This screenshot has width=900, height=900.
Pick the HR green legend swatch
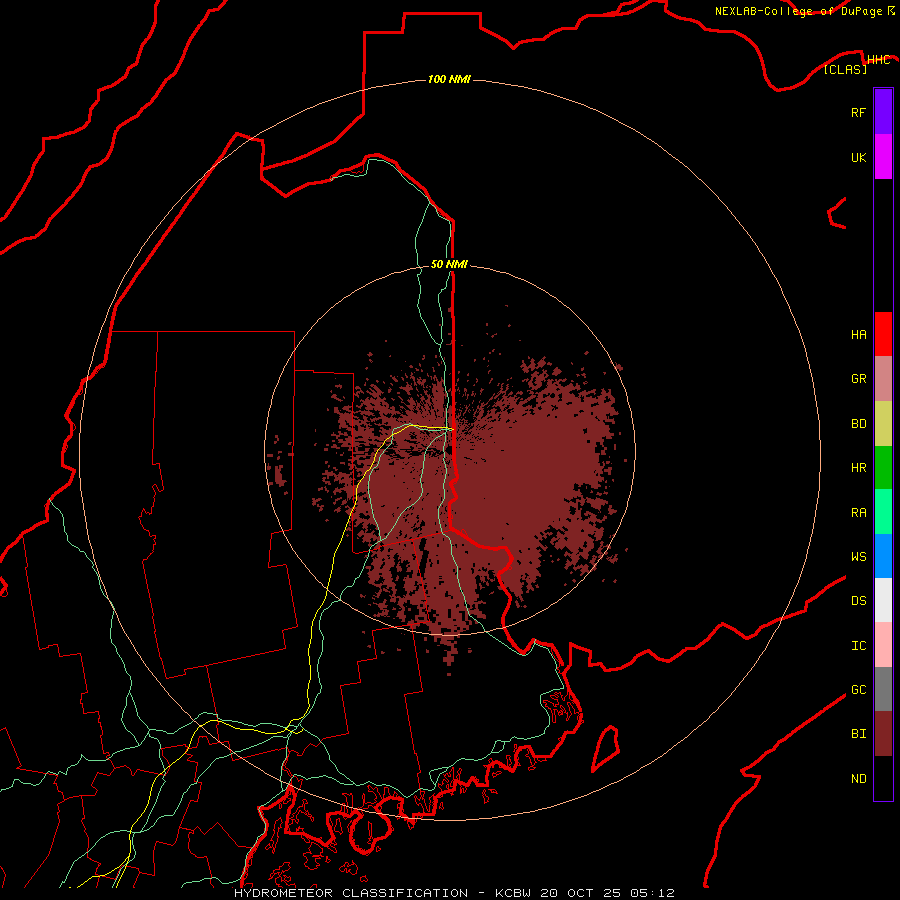pyautogui.click(x=883, y=468)
